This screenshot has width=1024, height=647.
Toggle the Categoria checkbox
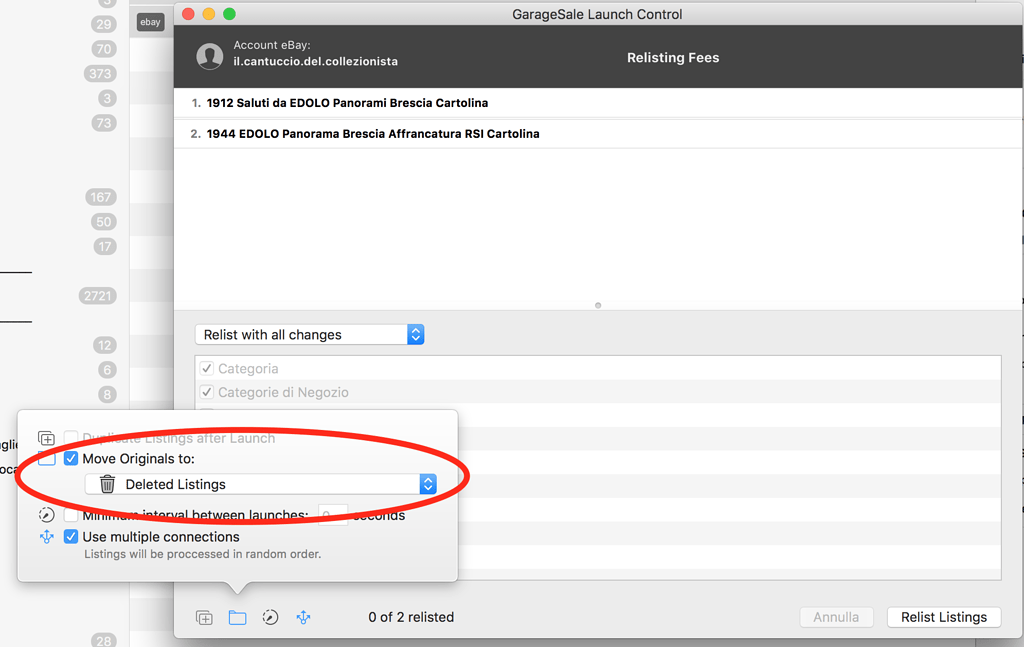tap(207, 368)
